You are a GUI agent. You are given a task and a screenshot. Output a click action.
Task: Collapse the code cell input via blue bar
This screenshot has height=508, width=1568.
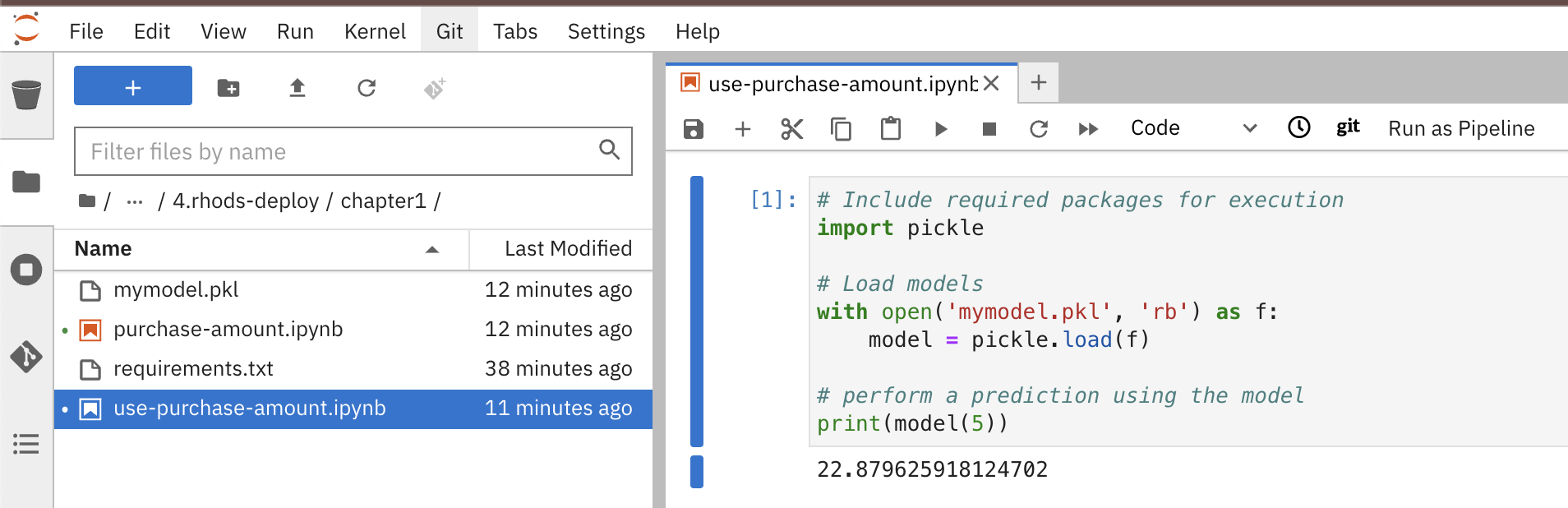pos(697,312)
